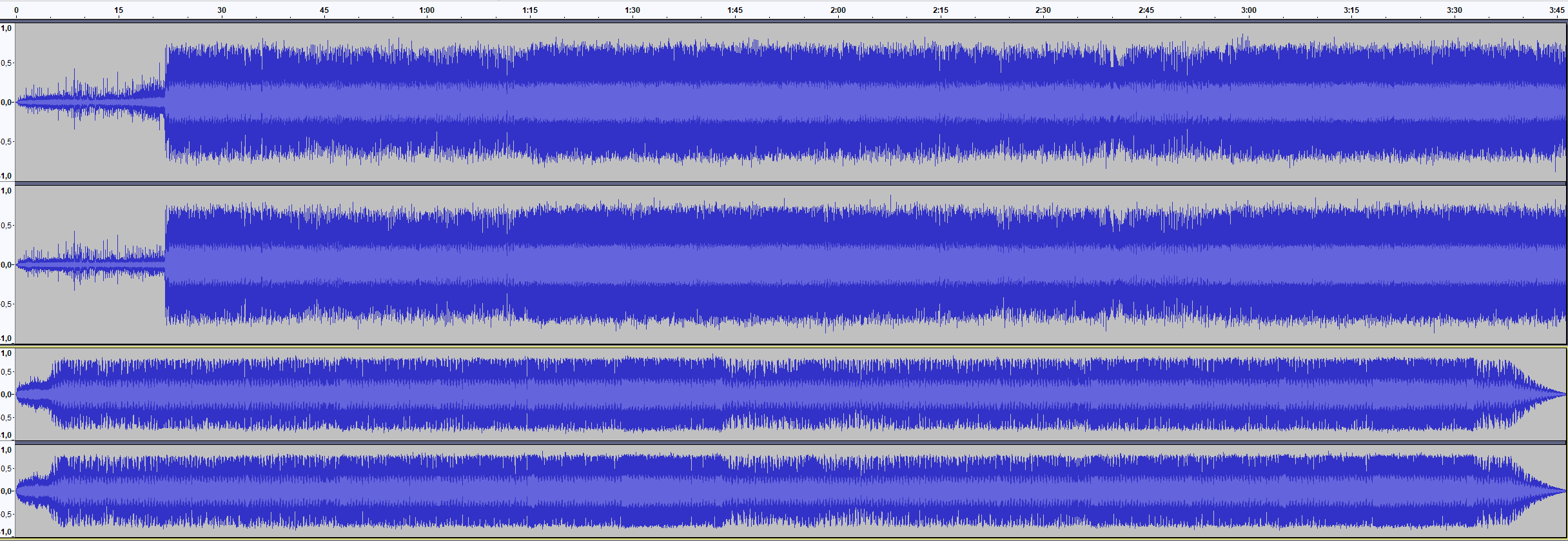Click the 0,0 scale label of the topmost channel
The height and width of the screenshot is (541, 1568).
coord(6,102)
